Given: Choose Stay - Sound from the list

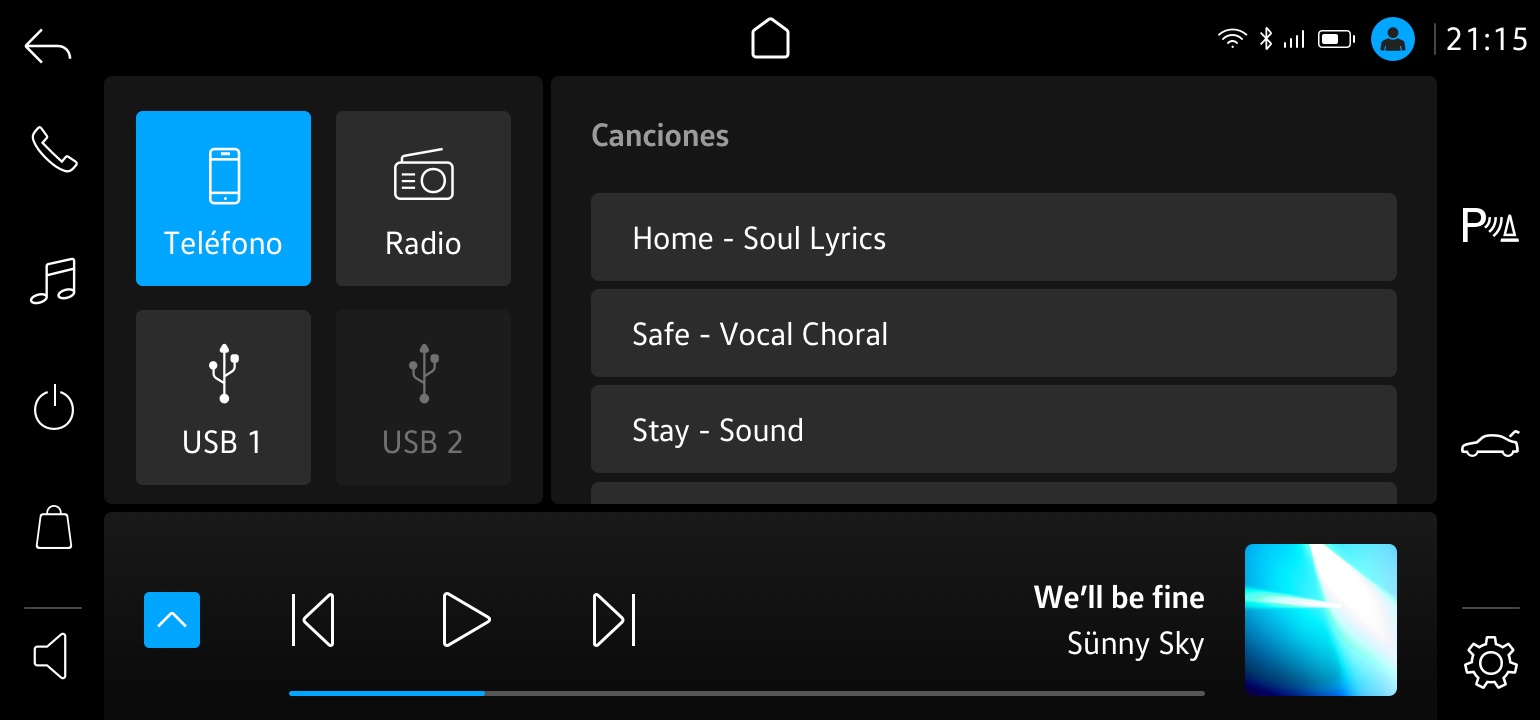Looking at the screenshot, I should pyautogui.click(x=993, y=429).
